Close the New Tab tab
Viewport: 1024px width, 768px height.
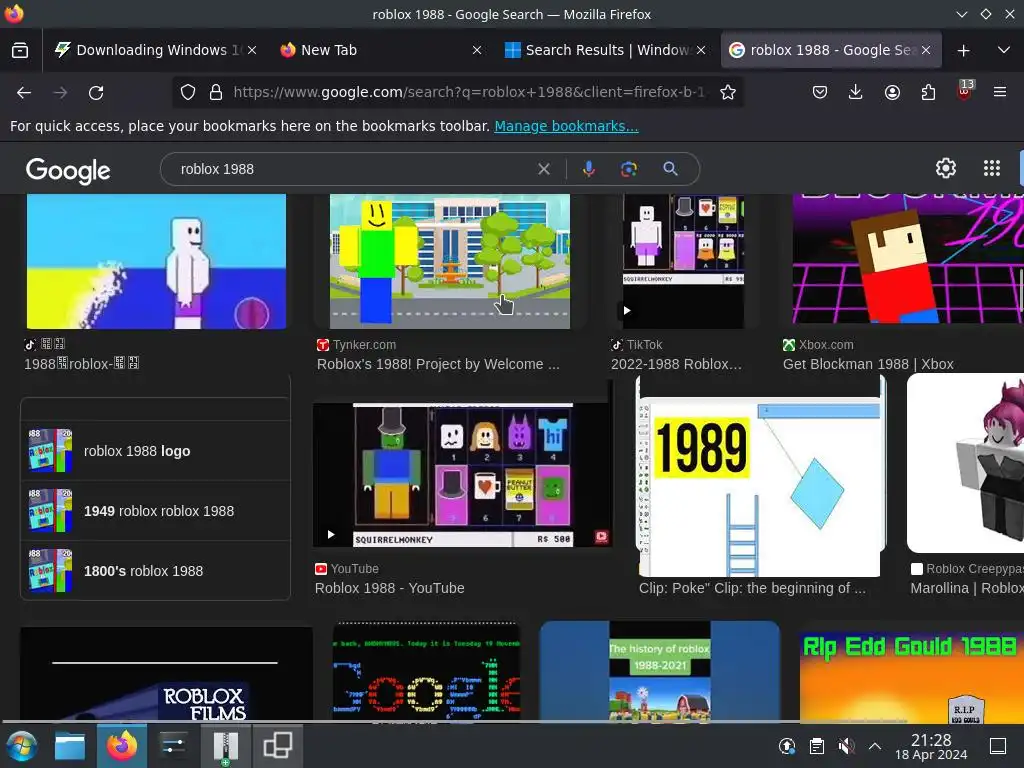pyautogui.click(x=477, y=50)
